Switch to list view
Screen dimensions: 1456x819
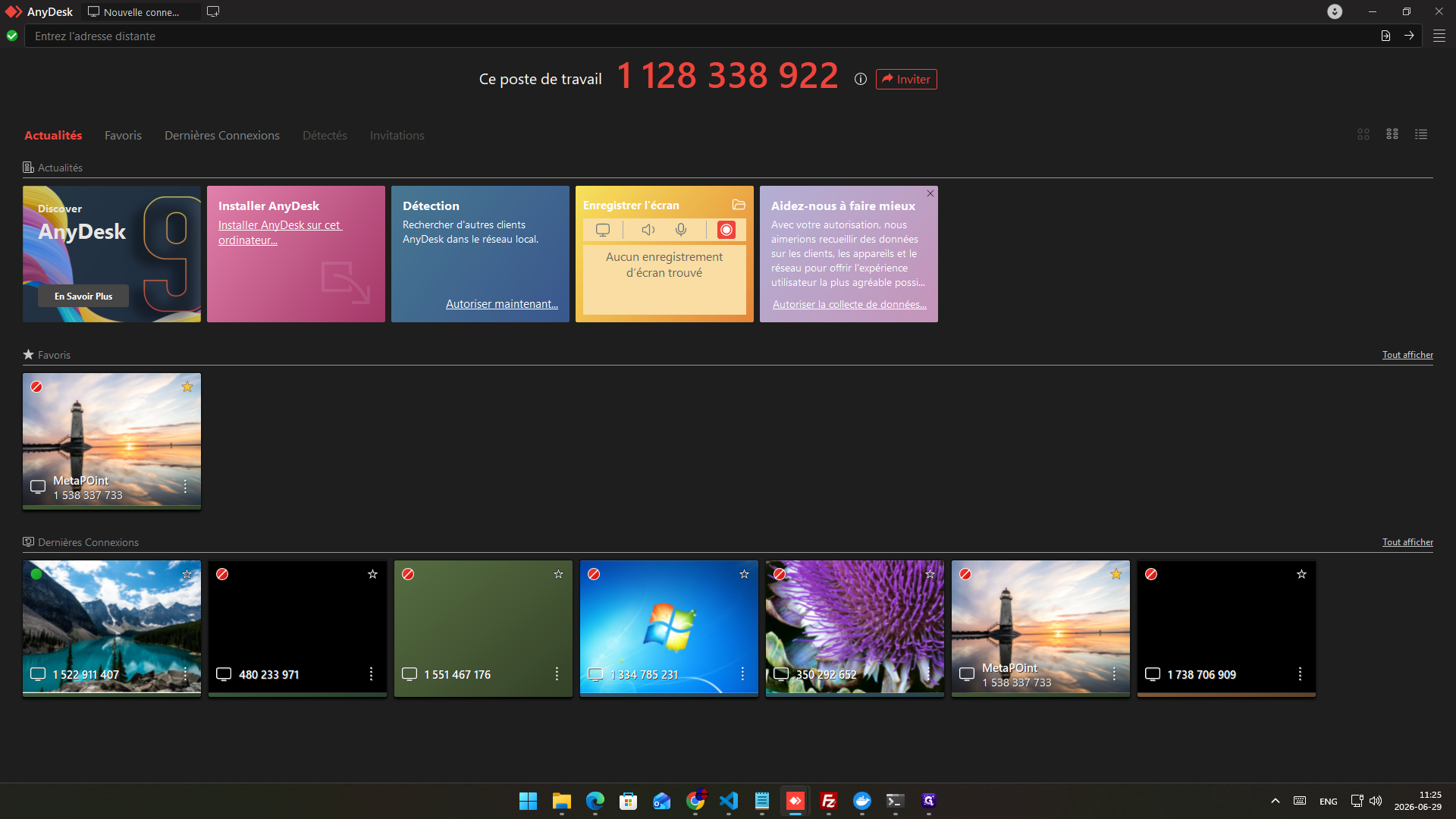(x=1421, y=134)
